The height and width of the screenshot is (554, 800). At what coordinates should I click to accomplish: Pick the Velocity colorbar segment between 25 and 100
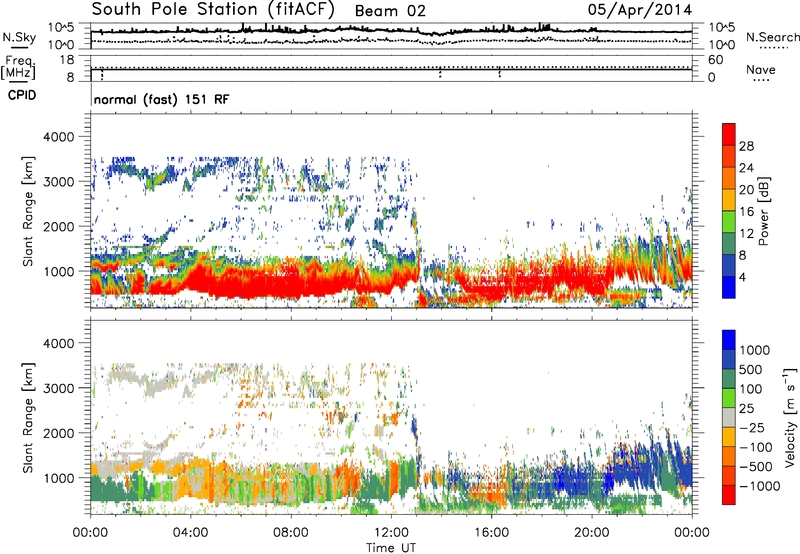(729, 398)
